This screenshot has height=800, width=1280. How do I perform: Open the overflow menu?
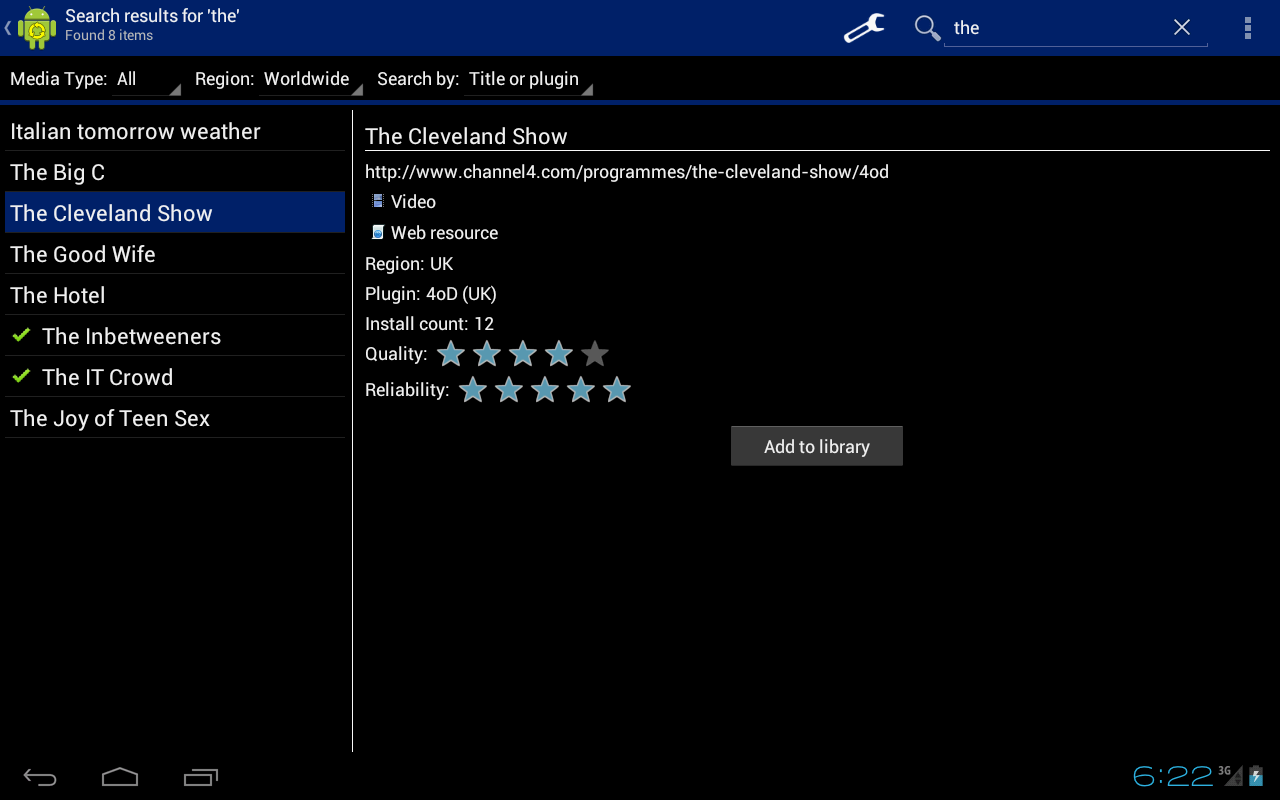click(x=1247, y=28)
